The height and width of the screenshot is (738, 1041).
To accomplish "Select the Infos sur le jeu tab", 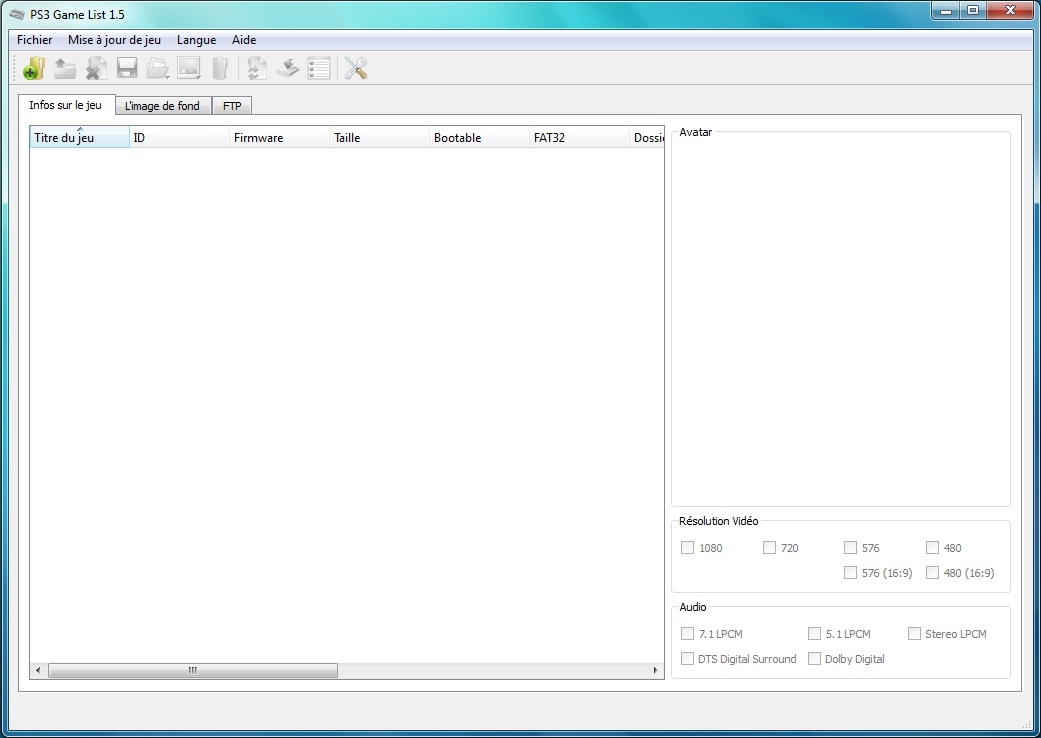I will coord(66,105).
